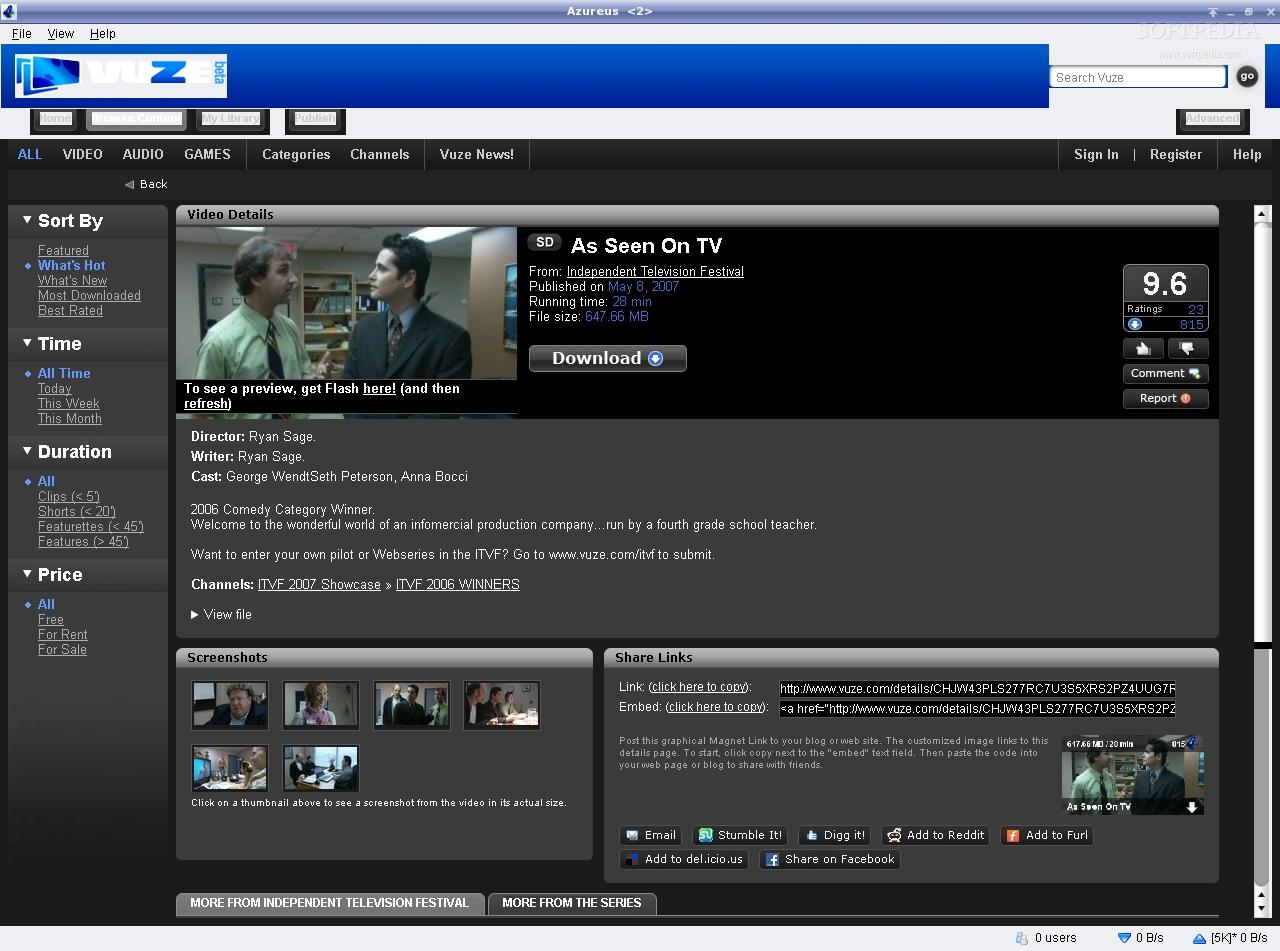Screen dimensions: 1280x951
Task: Click the blue downloads count arrow icon
Action: [1135, 324]
